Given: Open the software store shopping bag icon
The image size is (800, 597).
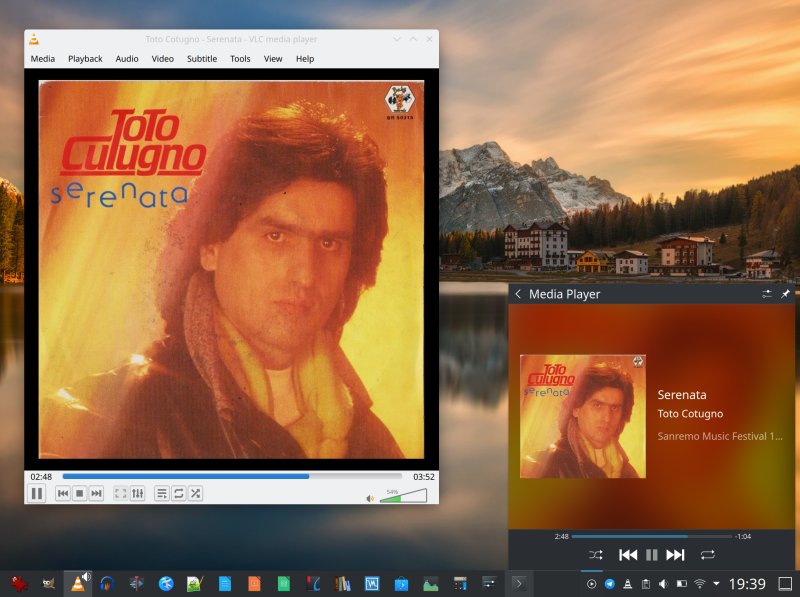Looking at the screenshot, I should [x=402, y=583].
